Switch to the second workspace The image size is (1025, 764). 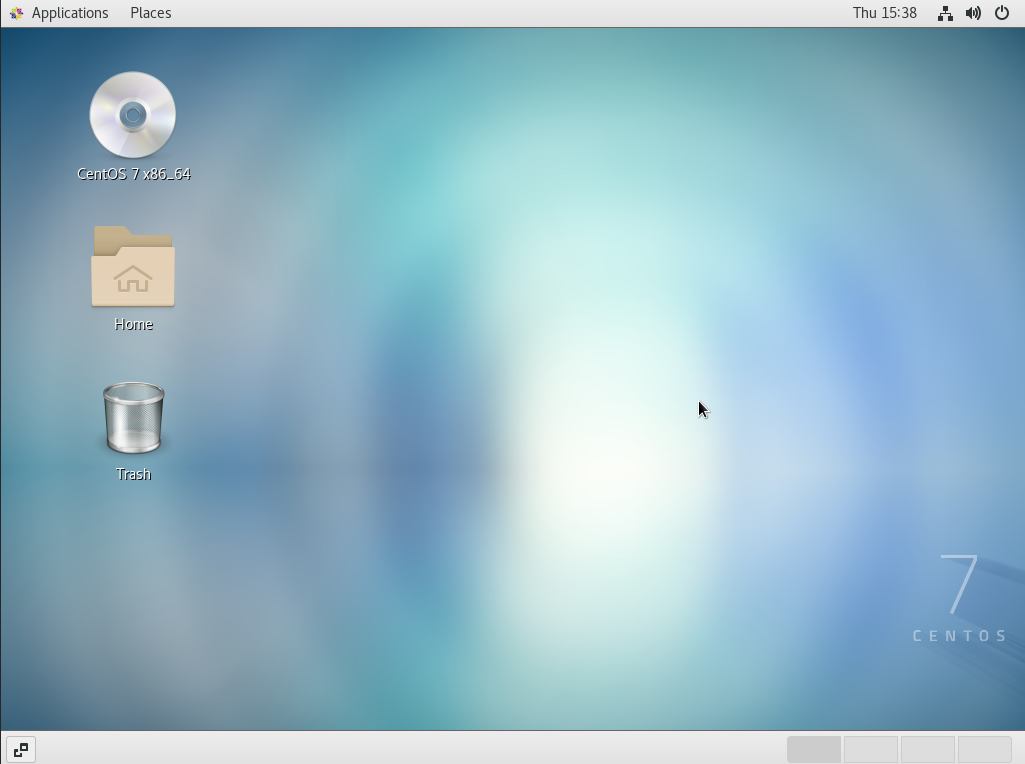click(869, 748)
